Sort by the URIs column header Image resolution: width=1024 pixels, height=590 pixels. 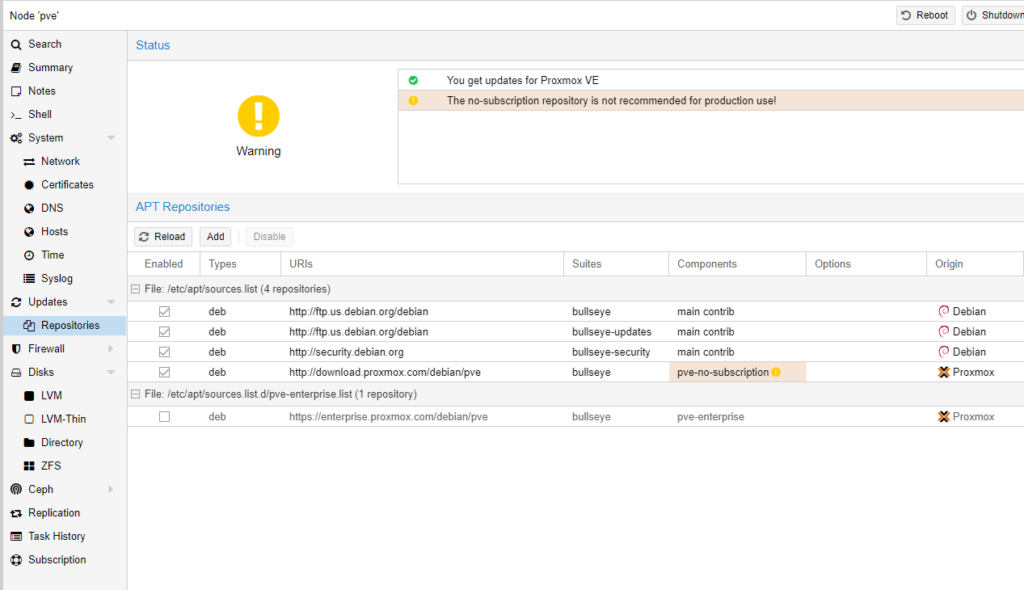(x=422, y=264)
